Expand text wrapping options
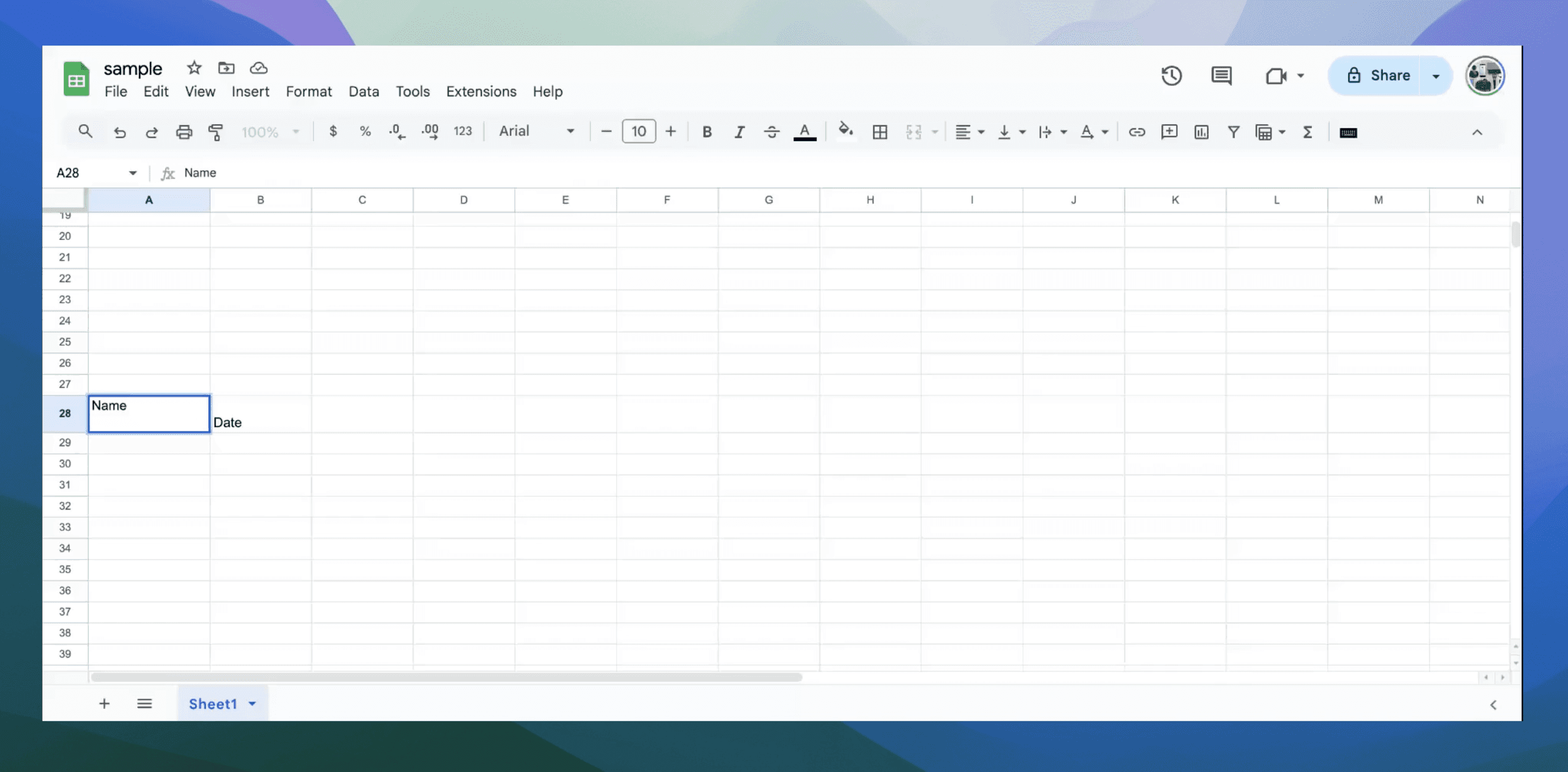1568x772 pixels. (x=1064, y=132)
